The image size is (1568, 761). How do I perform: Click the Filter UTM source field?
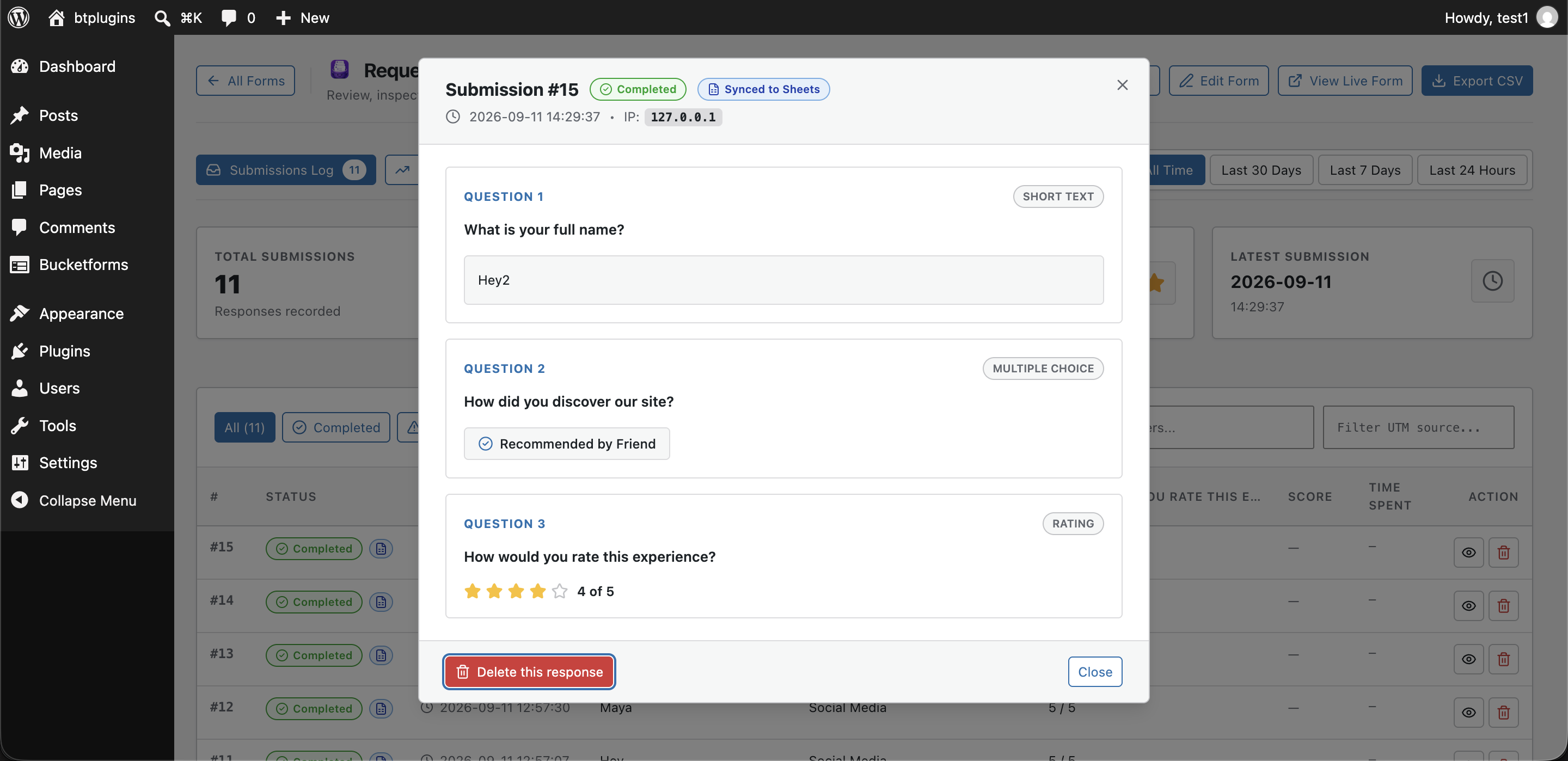coord(1418,427)
